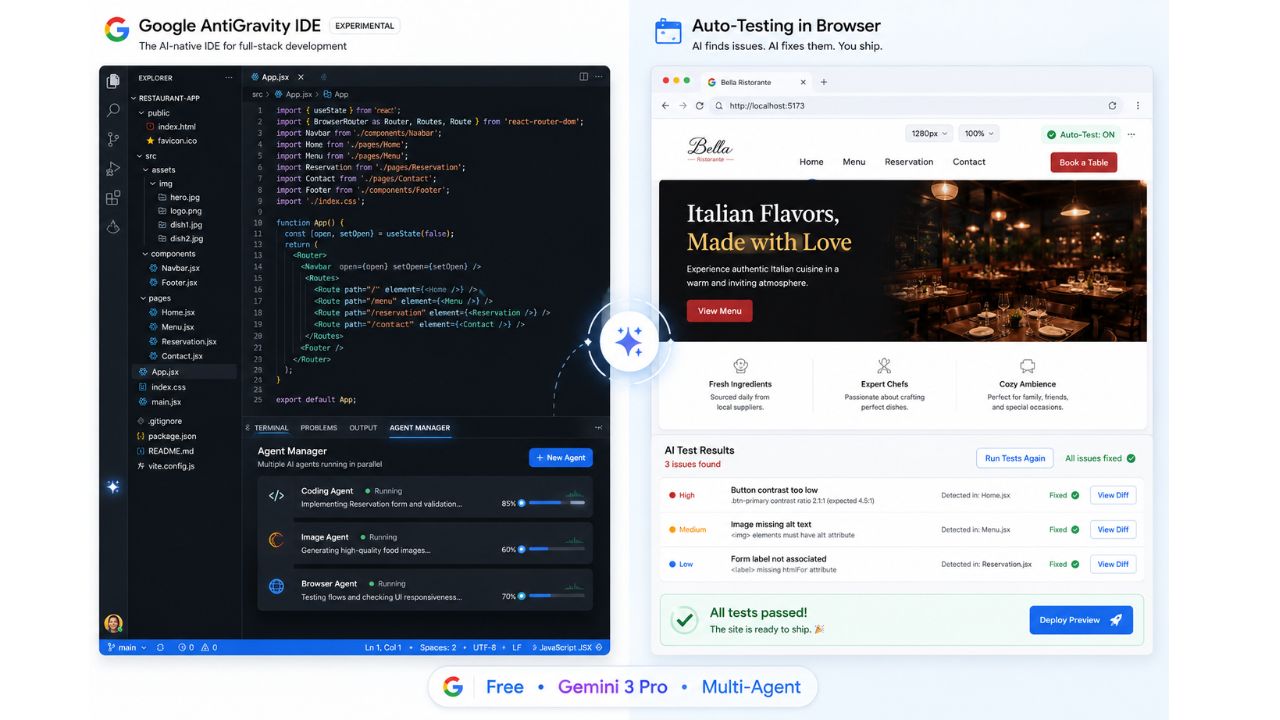This screenshot has width=1280, height=720.
Task: Open the Menu link in the site navbar
Action: 854,162
